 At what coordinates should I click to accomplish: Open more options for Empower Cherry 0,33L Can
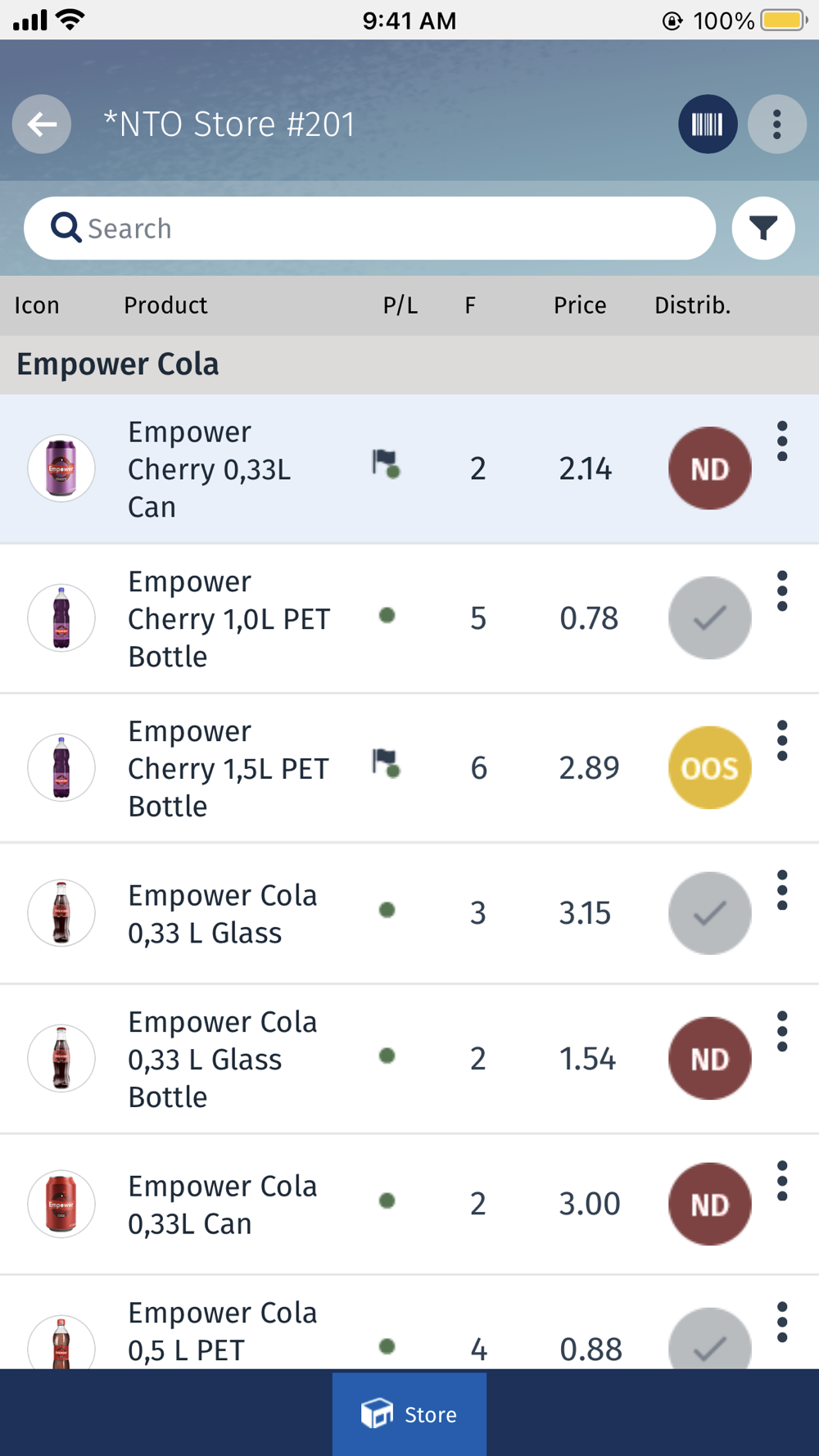tap(782, 441)
